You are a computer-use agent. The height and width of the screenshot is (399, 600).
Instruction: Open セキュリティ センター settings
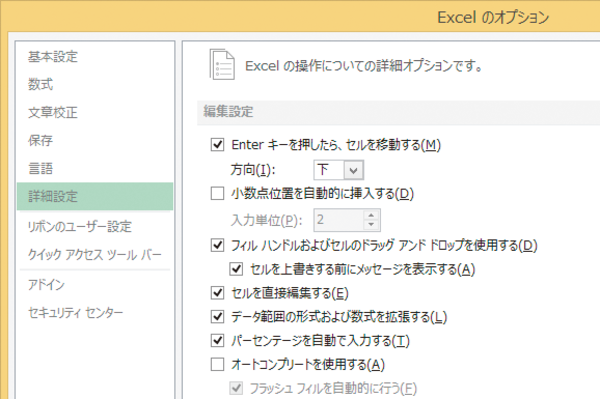tap(75, 313)
